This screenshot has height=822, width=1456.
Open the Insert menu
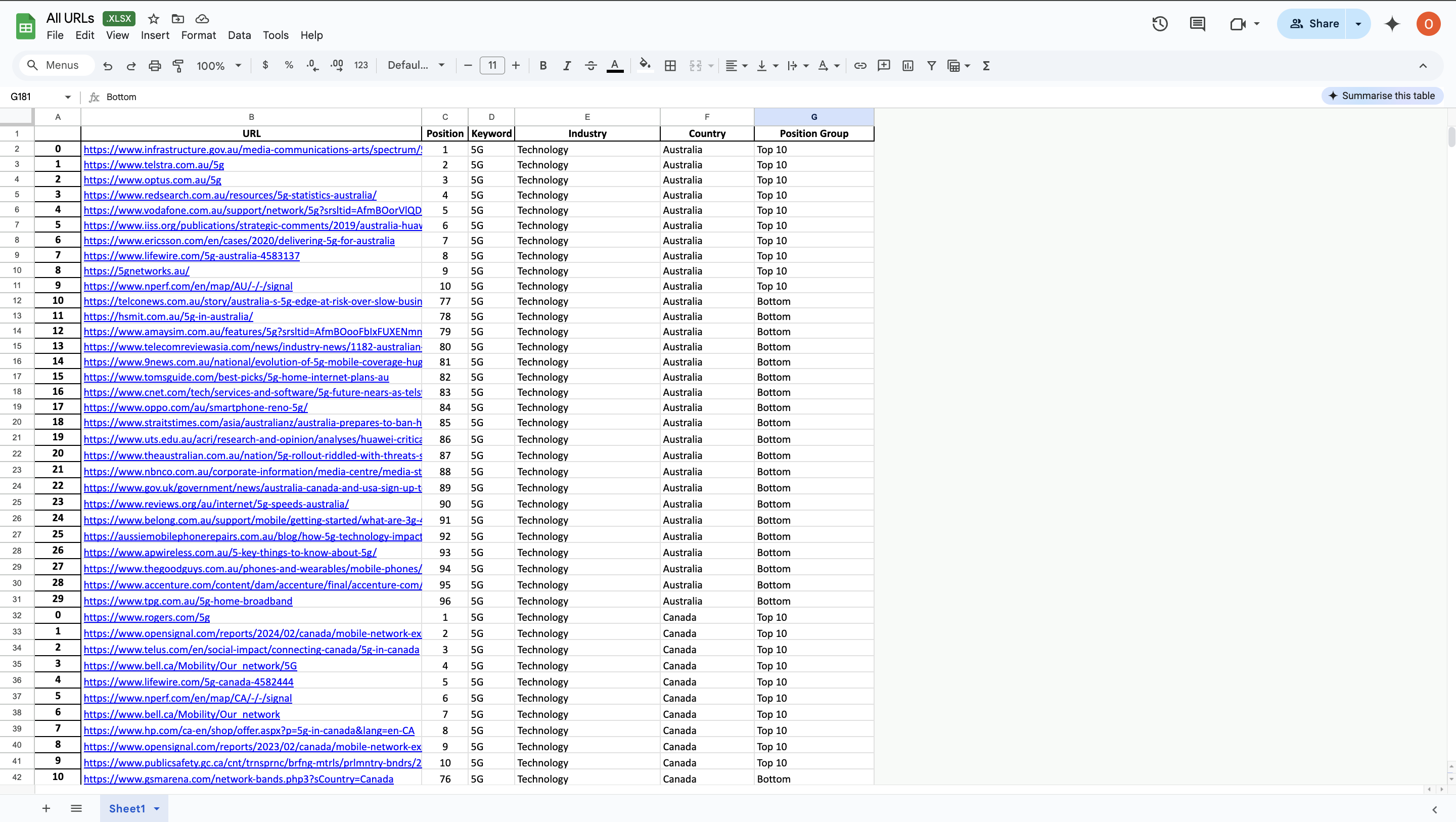(155, 35)
